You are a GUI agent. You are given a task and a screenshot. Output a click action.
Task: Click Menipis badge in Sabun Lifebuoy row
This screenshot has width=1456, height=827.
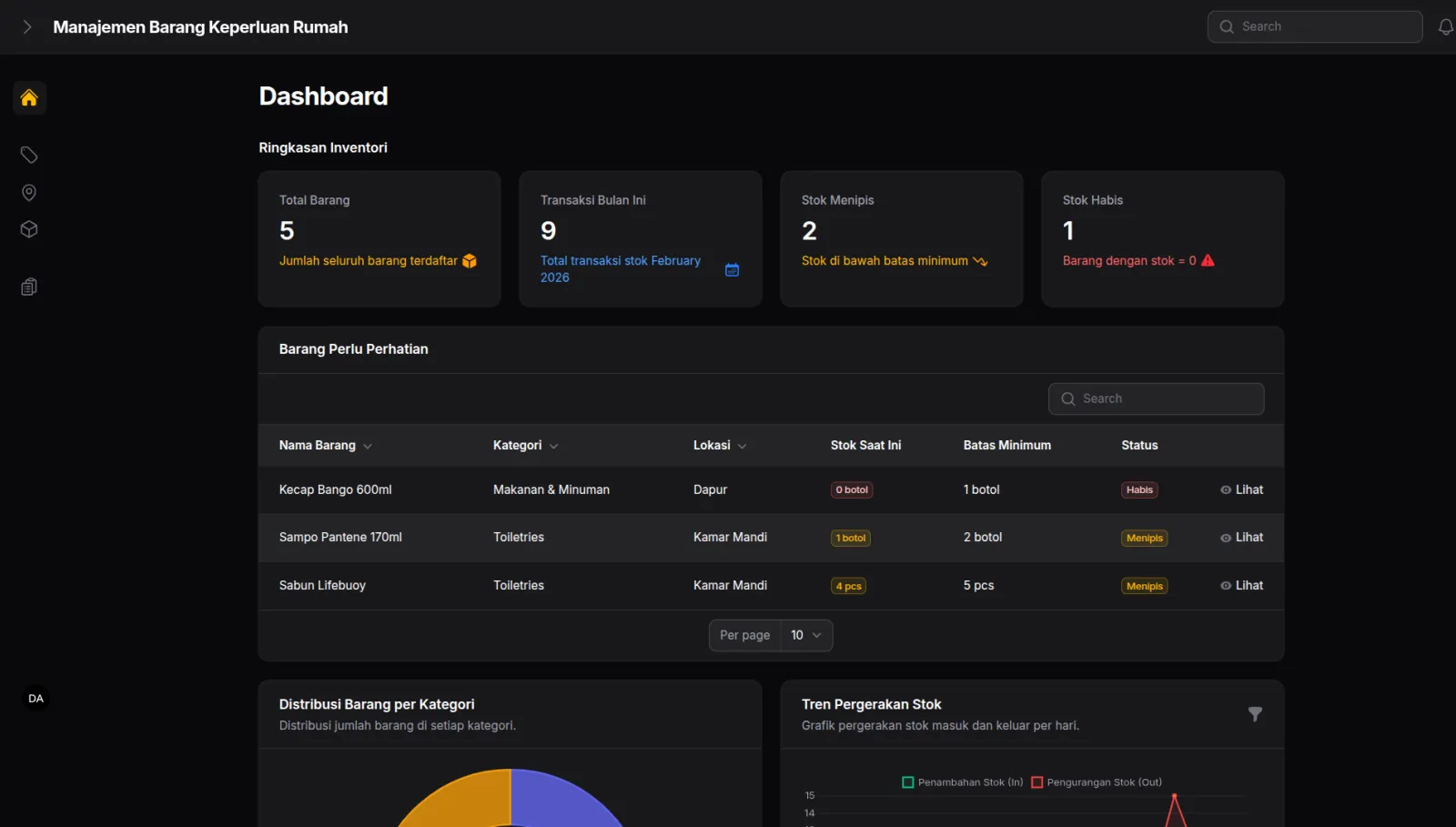[x=1144, y=586]
